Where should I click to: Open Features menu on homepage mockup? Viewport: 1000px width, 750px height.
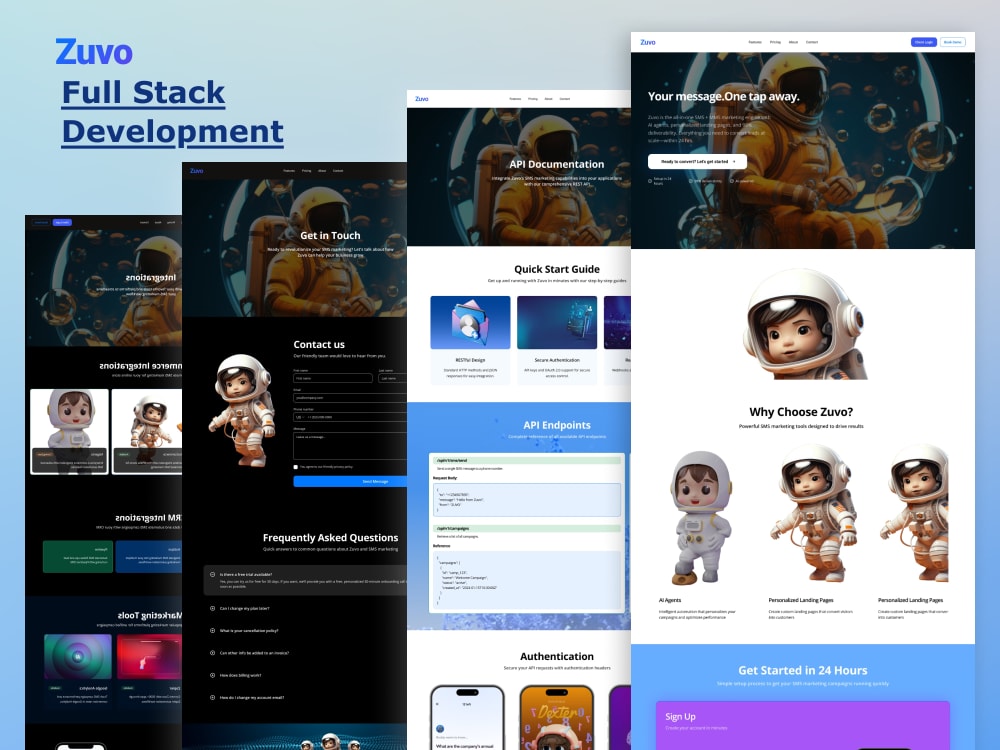[x=755, y=42]
